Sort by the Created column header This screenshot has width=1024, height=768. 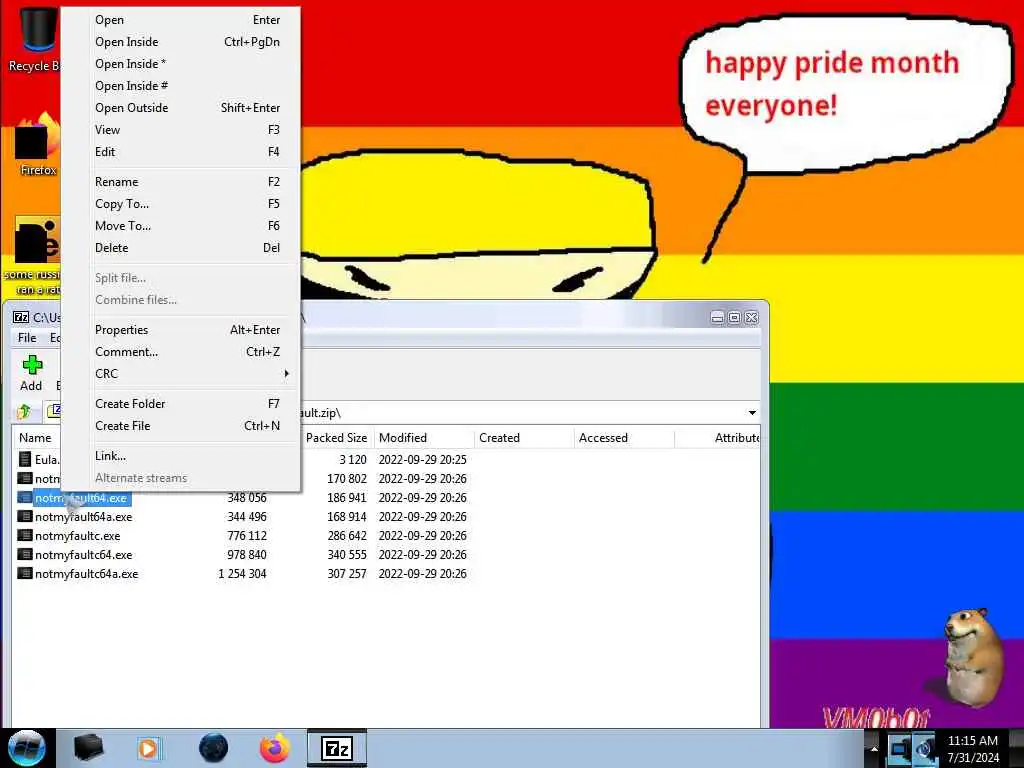click(x=524, y=438)
